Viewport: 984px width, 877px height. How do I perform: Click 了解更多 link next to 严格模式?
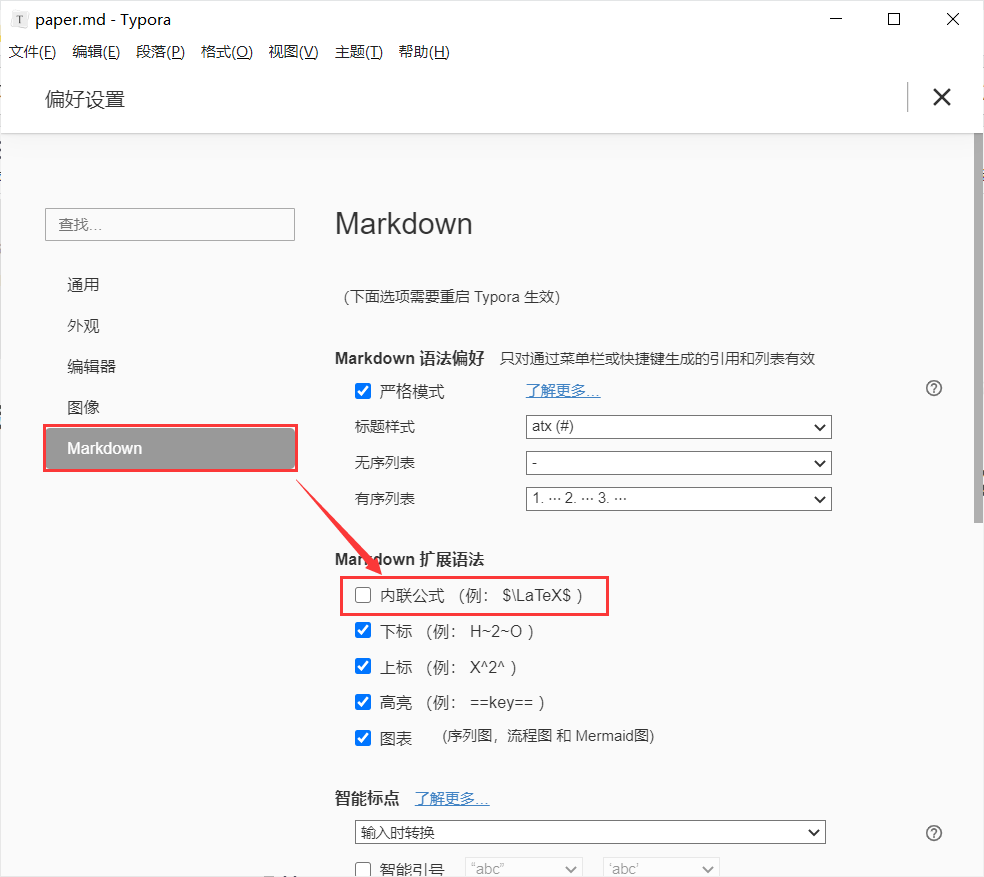pos(562,391)
